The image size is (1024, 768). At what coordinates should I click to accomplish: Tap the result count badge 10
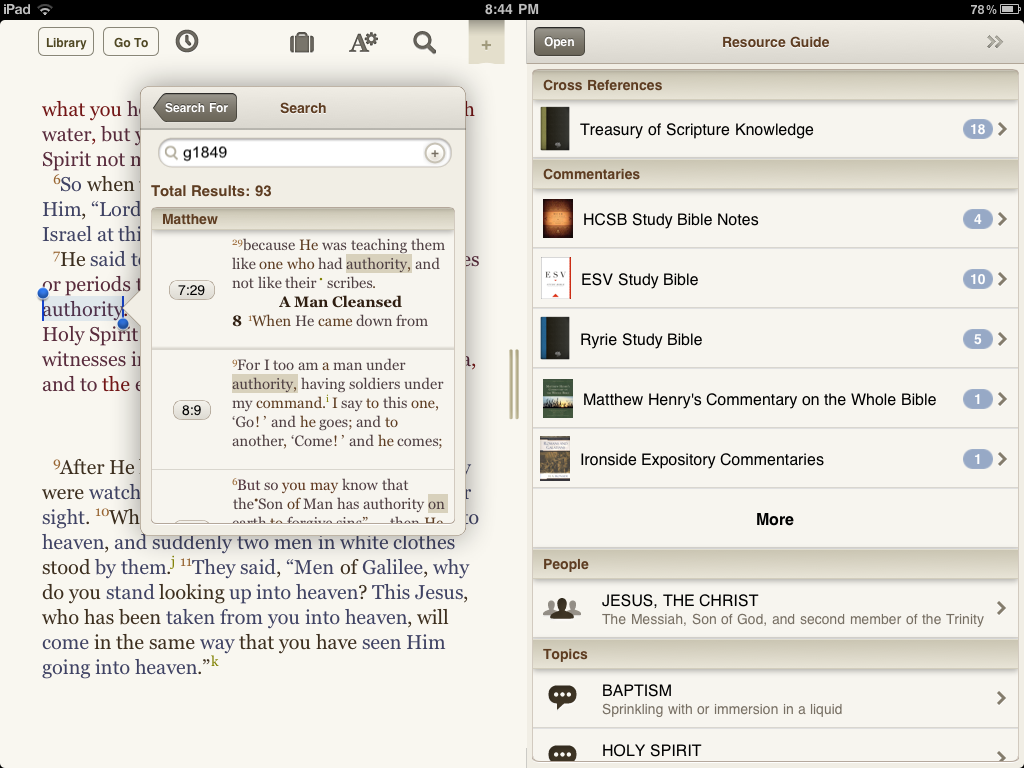pyautogui.click(x=977, y=280)
